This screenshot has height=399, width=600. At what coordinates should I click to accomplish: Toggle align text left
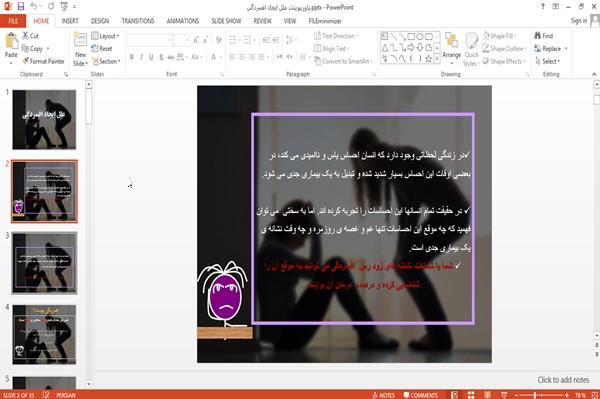tap(232, 57)
